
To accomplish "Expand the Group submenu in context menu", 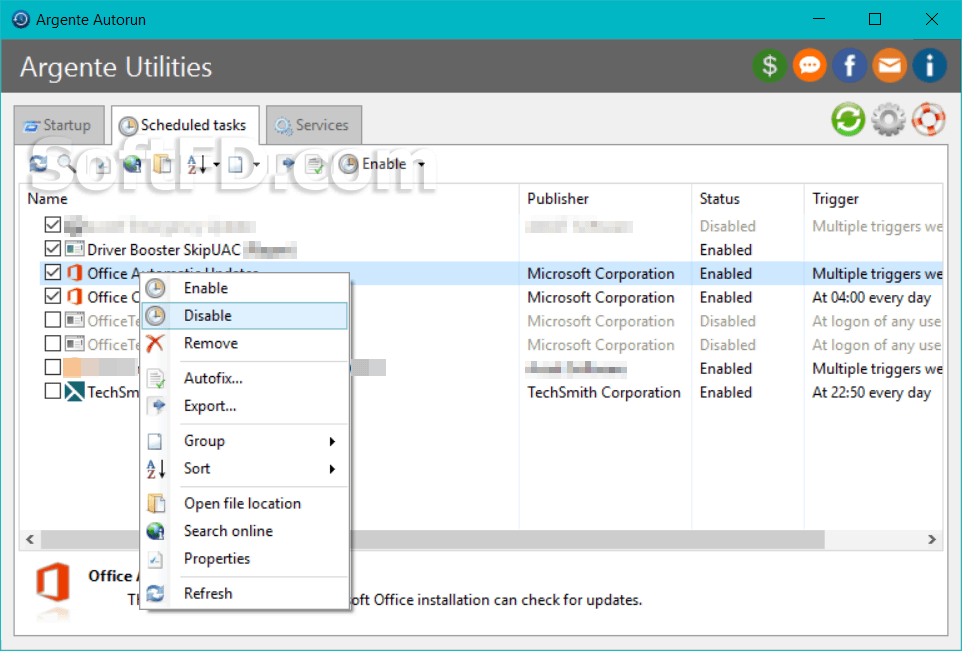I will [332, 441].
